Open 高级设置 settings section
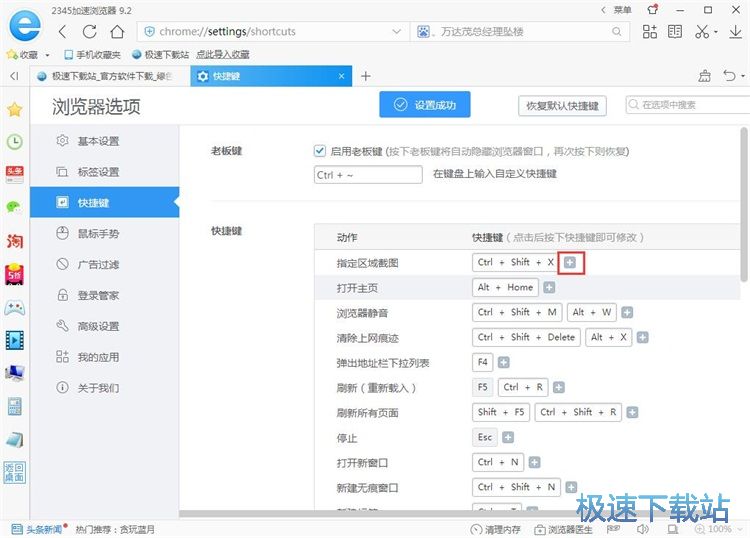 (x=104, y=326)
